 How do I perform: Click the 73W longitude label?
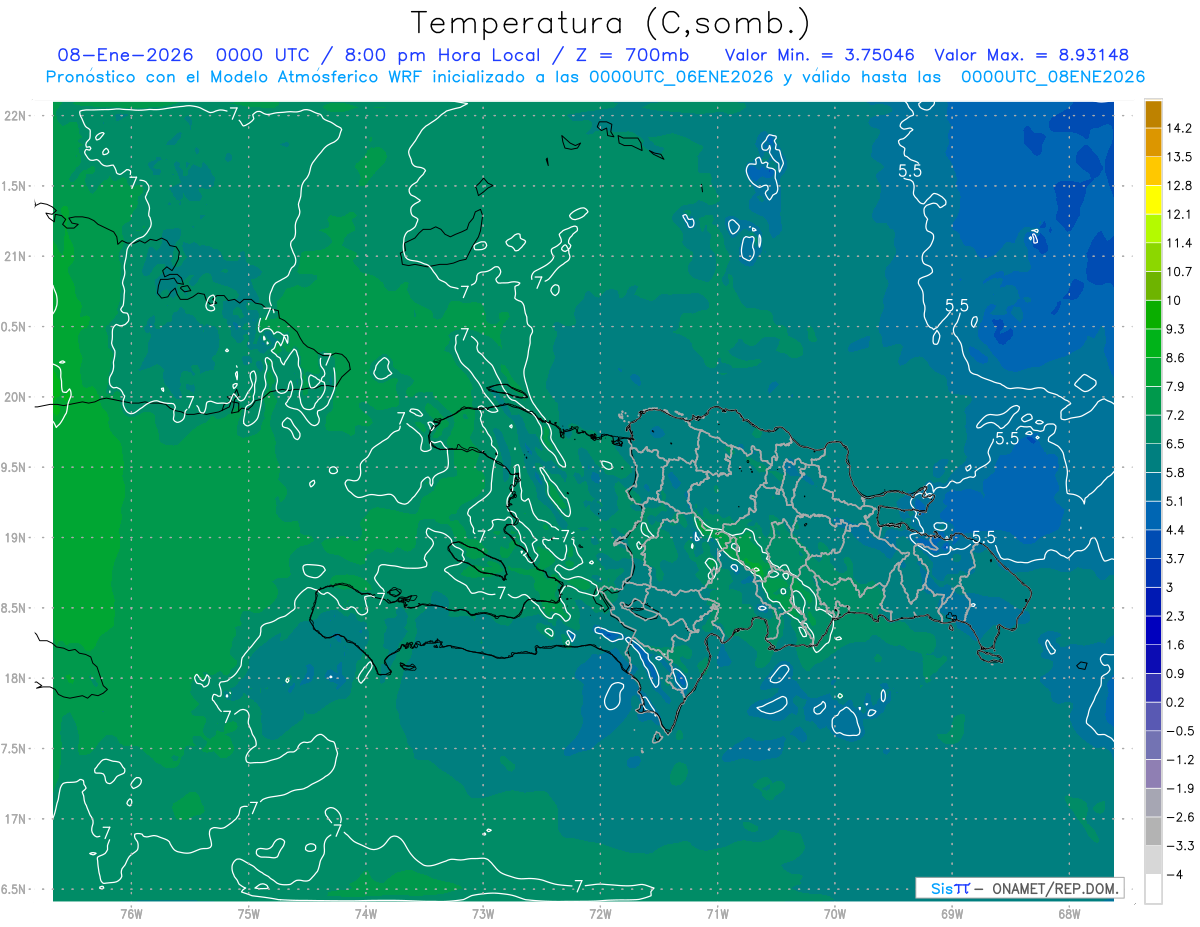(x=483, y=913)
